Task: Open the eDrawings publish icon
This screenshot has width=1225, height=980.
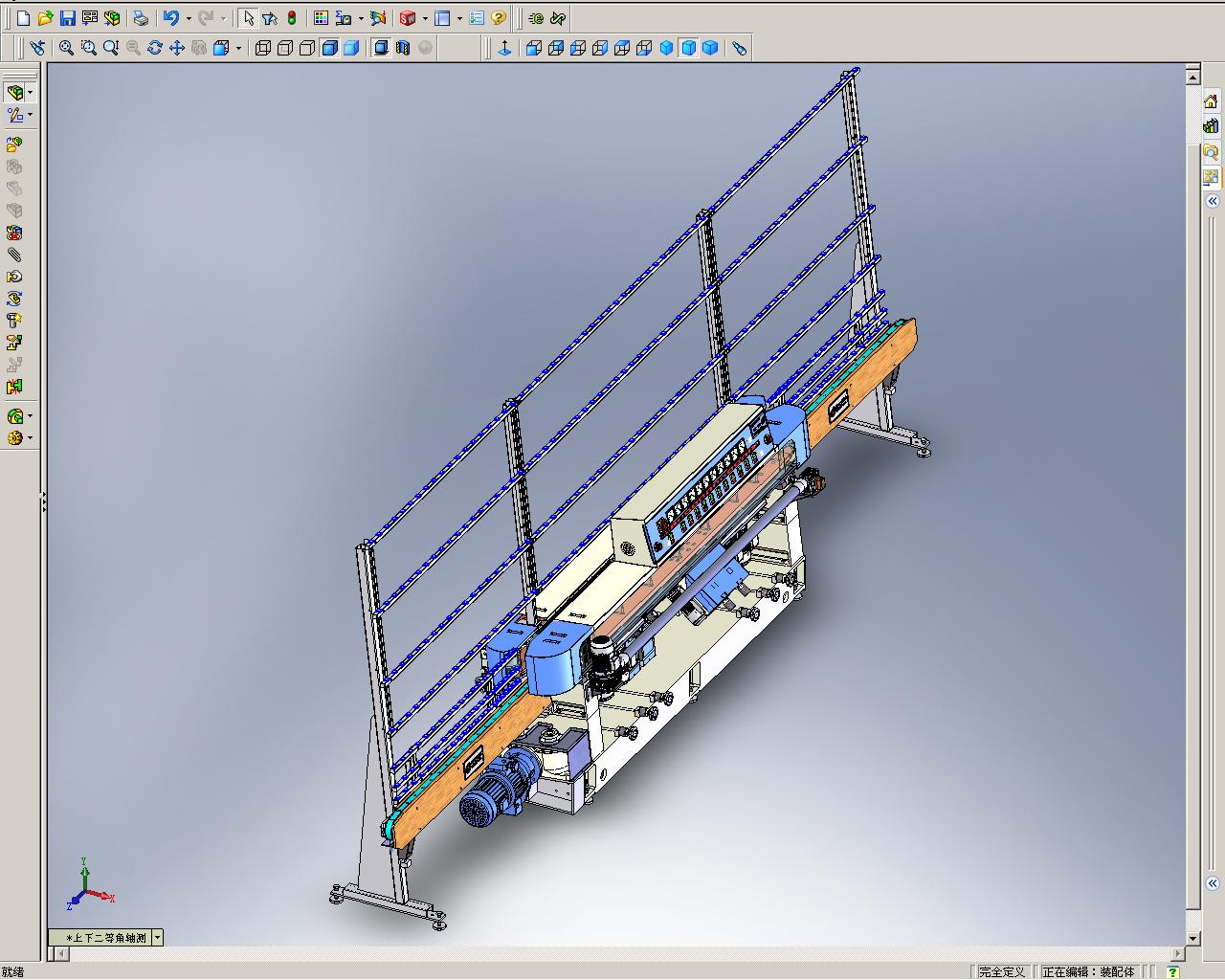Action: coord(537,18)
